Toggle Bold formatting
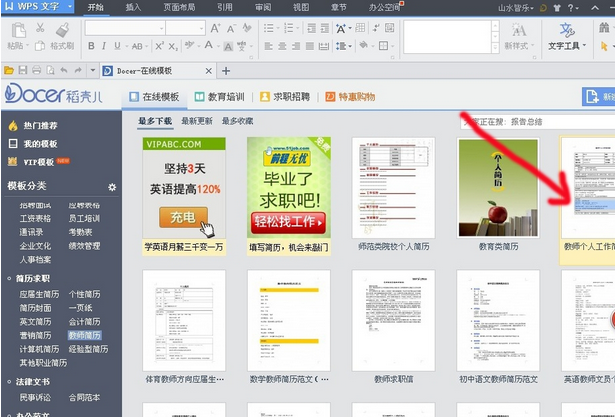 coord(91,46)
